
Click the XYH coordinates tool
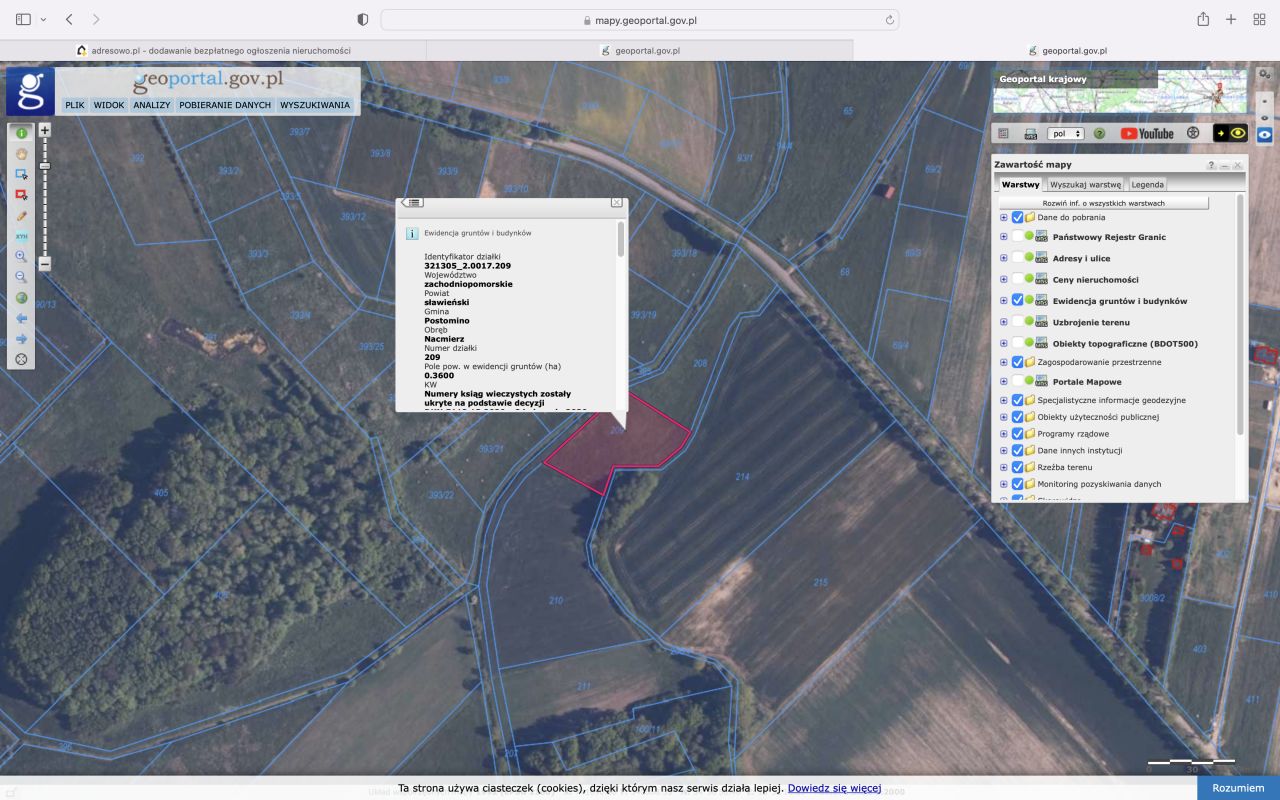(21, 236)
